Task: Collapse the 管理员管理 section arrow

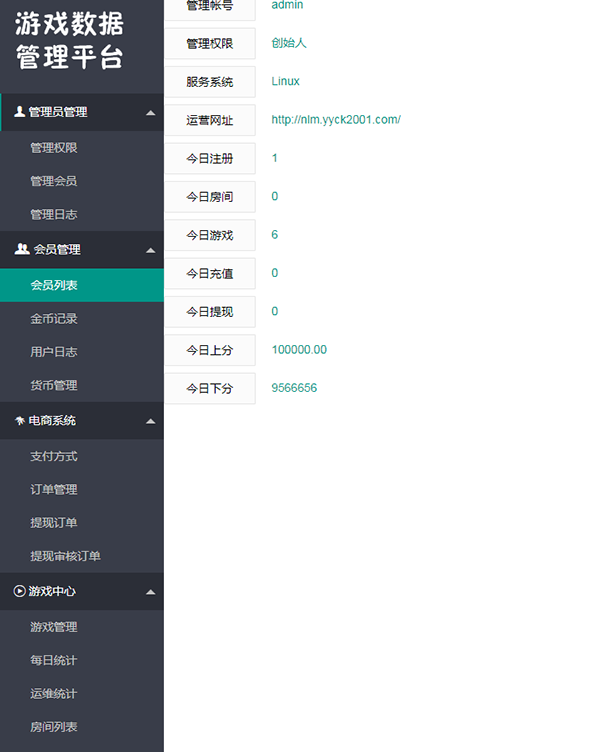Action: coord(151,113)
